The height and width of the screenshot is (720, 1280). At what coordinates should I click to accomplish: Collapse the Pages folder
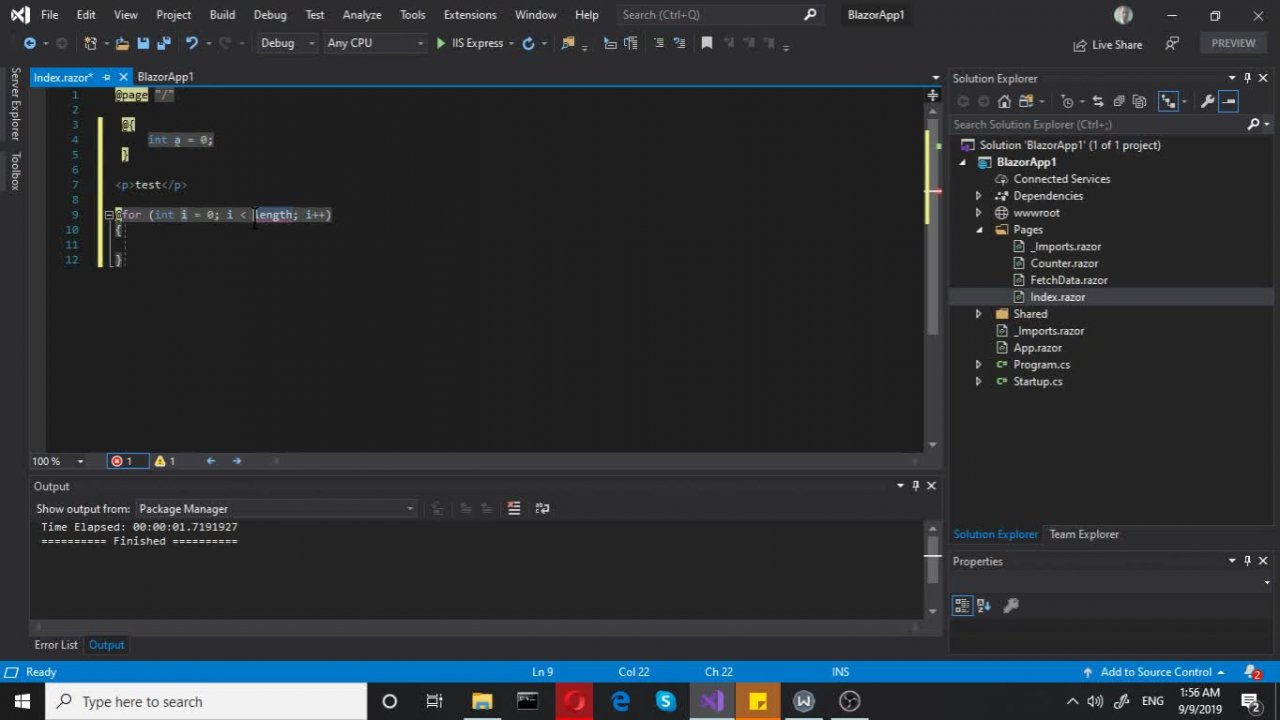pos(978,229)
